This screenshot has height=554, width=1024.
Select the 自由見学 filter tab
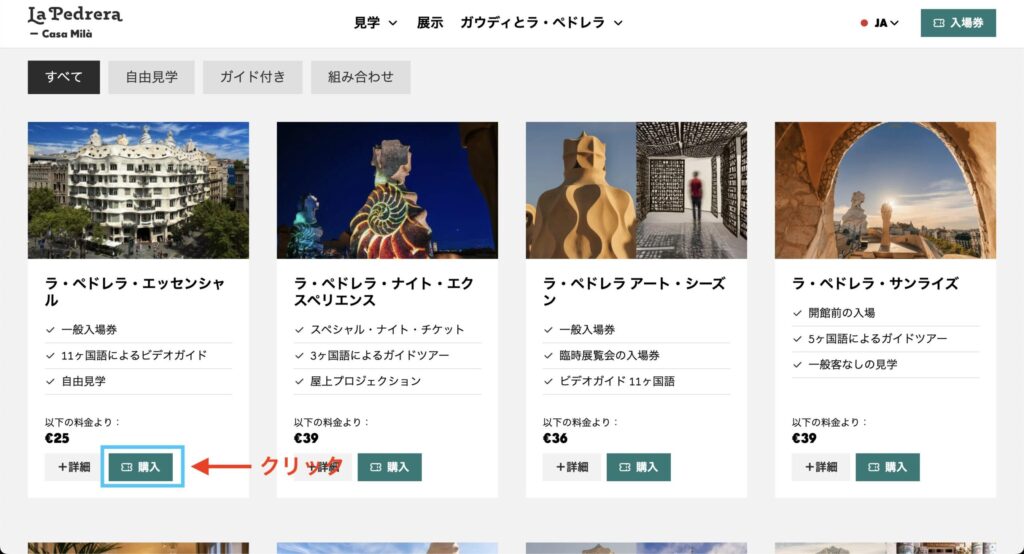click(152, 77)
